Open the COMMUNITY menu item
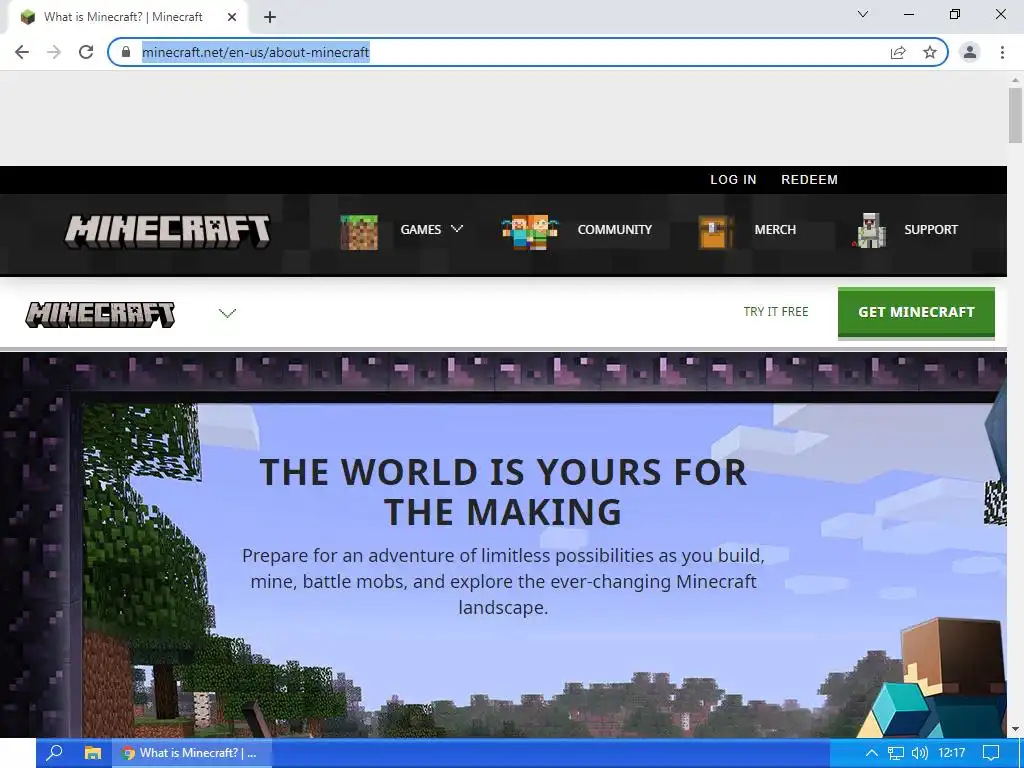The image size is (1024, 768). click(x=615, y=230)
